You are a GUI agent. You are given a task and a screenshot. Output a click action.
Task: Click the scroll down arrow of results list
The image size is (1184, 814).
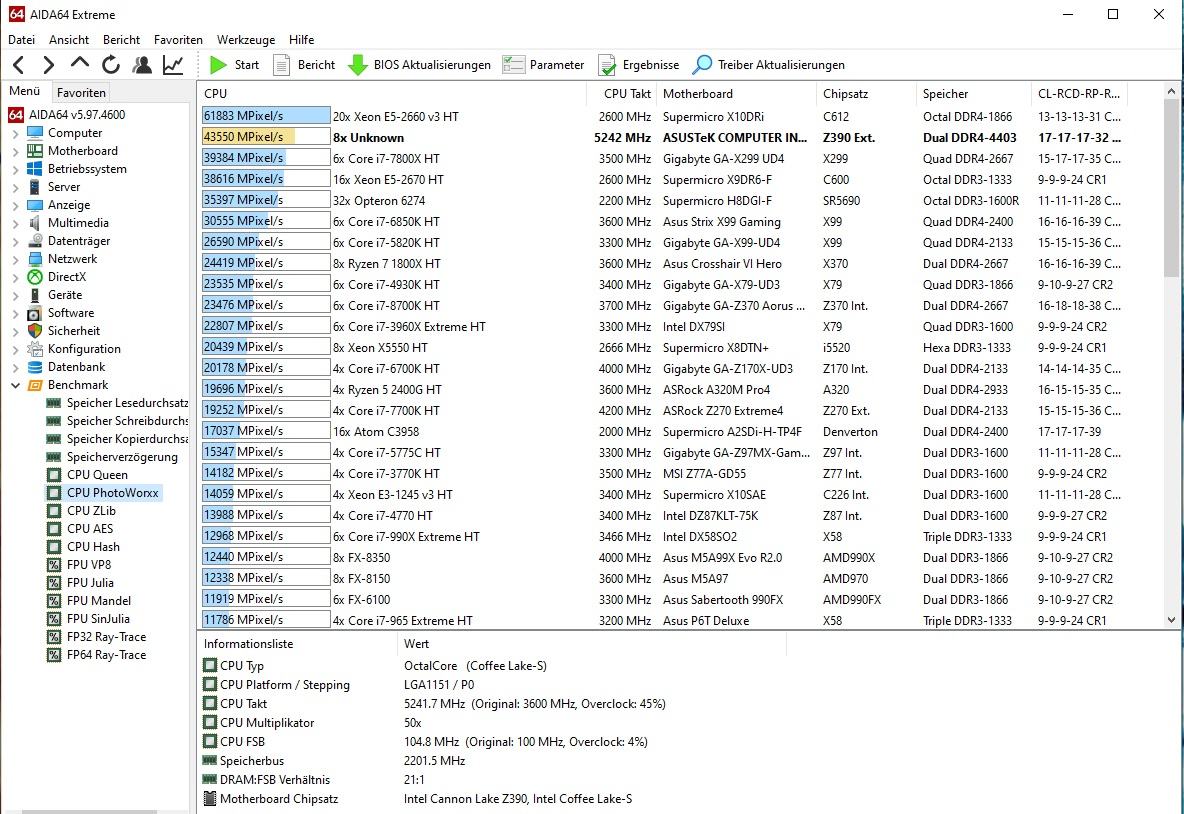(x=1171, y=620)
